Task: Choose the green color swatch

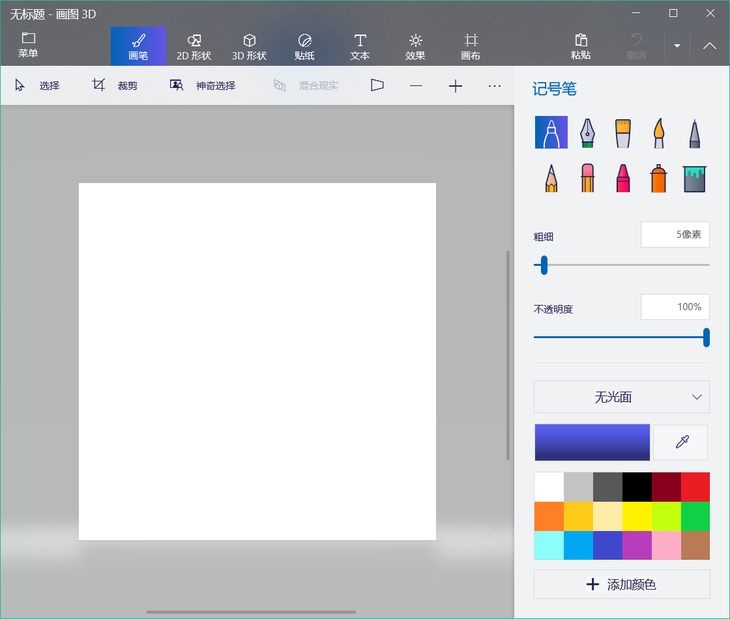Action: click(696, 516)
